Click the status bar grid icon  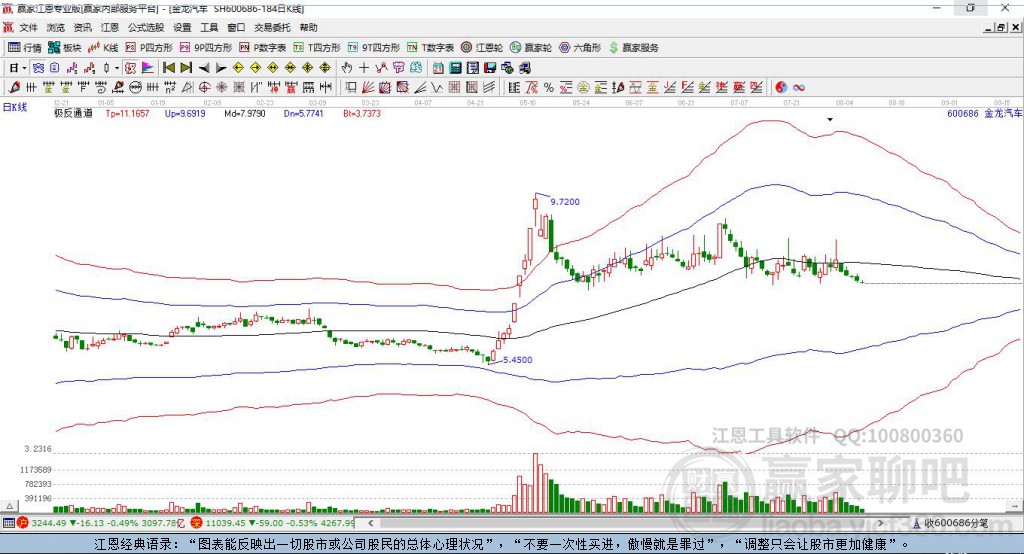click(x=8, y=523)
